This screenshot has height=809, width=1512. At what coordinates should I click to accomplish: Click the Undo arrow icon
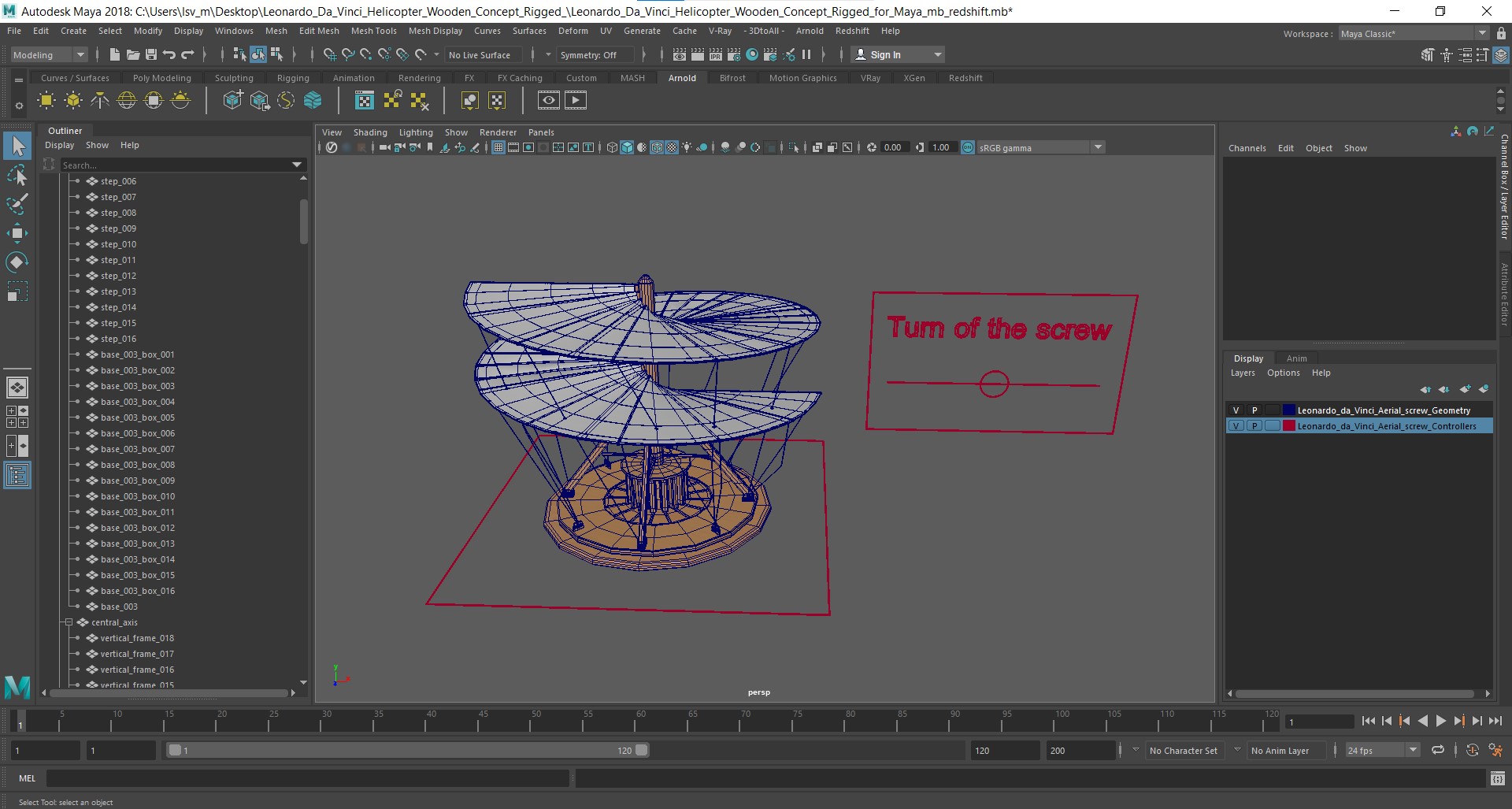coord(169,54)
